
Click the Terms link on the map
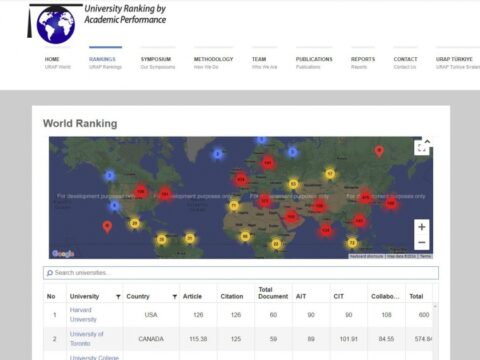[x=425, y=256]
